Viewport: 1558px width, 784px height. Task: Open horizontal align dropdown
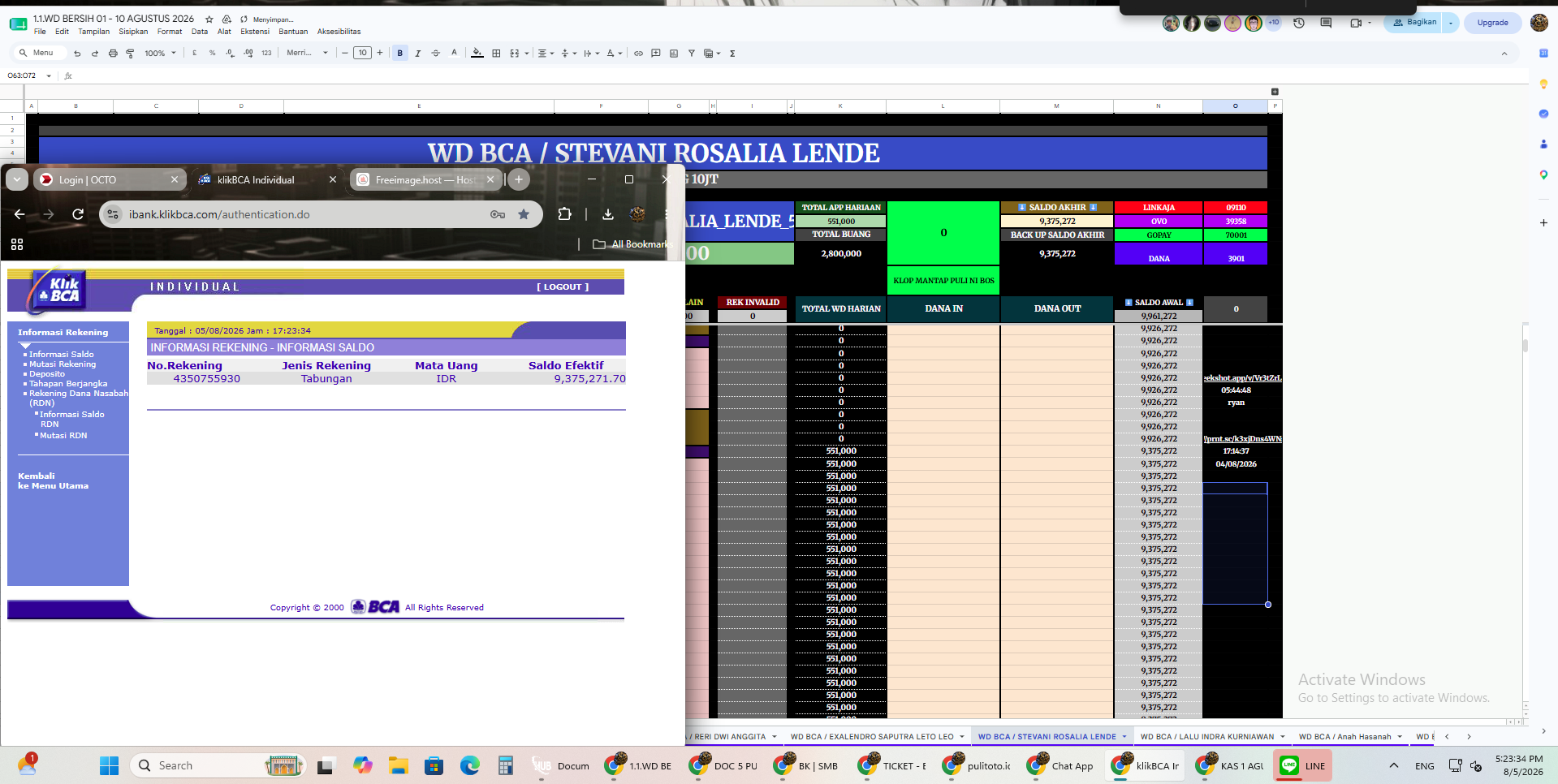point(546,54)
